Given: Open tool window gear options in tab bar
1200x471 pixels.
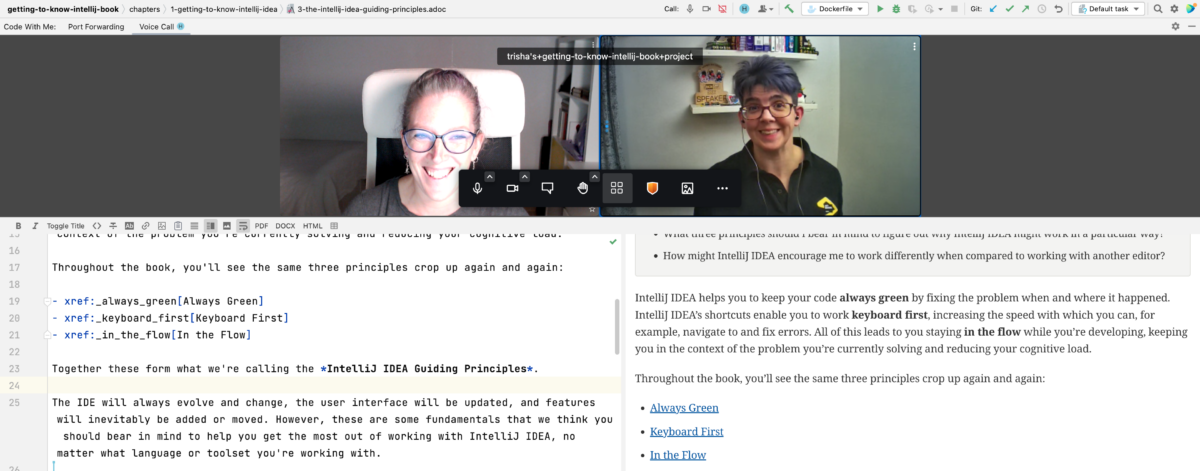Looking at the screenshot, I should coord(1176,26).
